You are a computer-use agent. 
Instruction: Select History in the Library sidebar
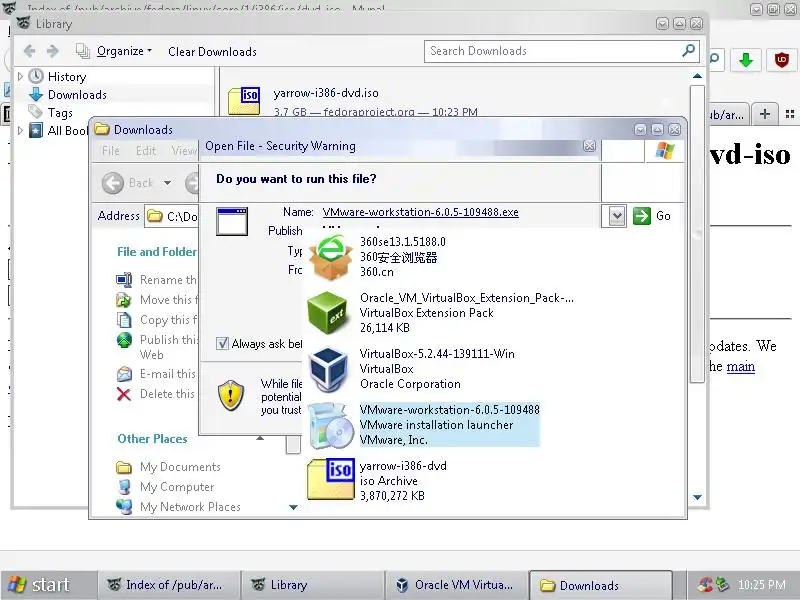(67, 77)
